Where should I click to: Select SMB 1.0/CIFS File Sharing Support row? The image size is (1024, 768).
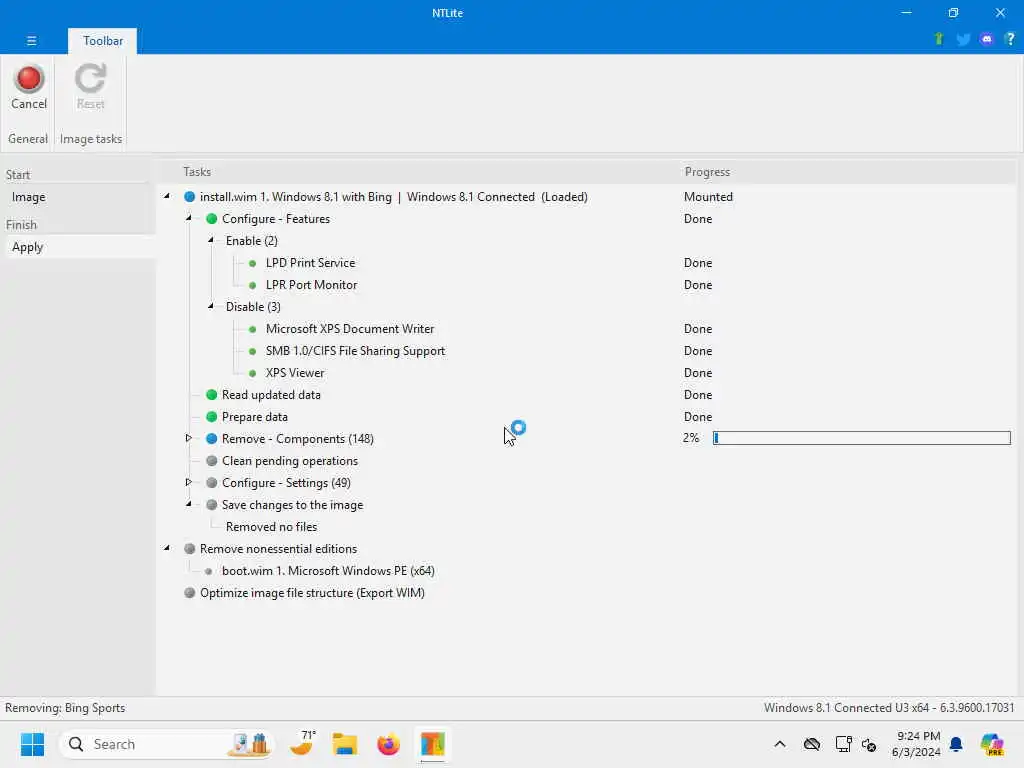pyautogui.click(x=355, y=351)
